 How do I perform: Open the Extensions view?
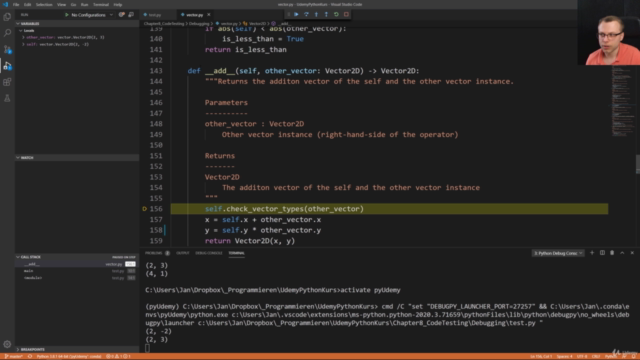click(7, 82)
